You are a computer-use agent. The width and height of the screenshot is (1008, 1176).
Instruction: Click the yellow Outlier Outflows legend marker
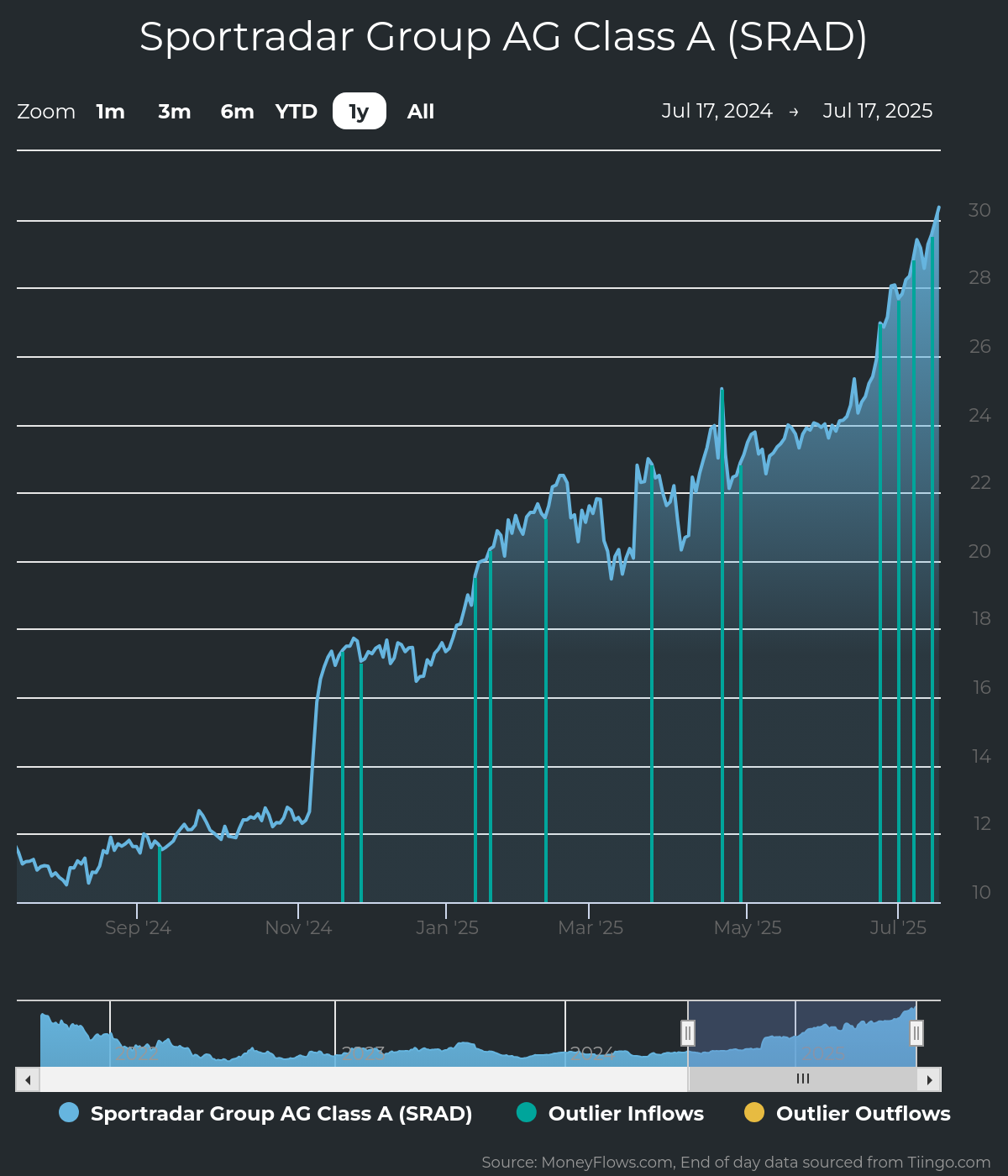(x=754, y=1112)
